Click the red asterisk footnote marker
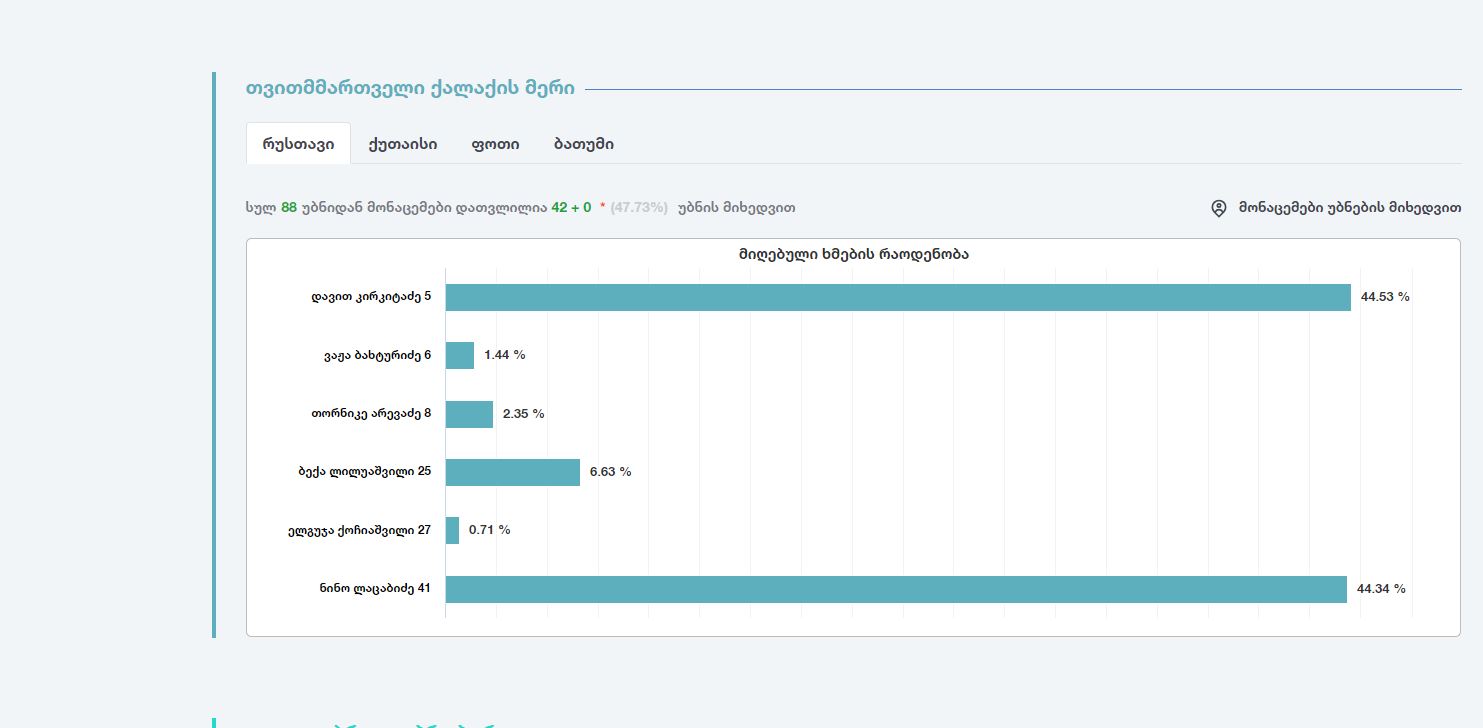This screenshot has height=728, width=1483. tap(602, 207)
